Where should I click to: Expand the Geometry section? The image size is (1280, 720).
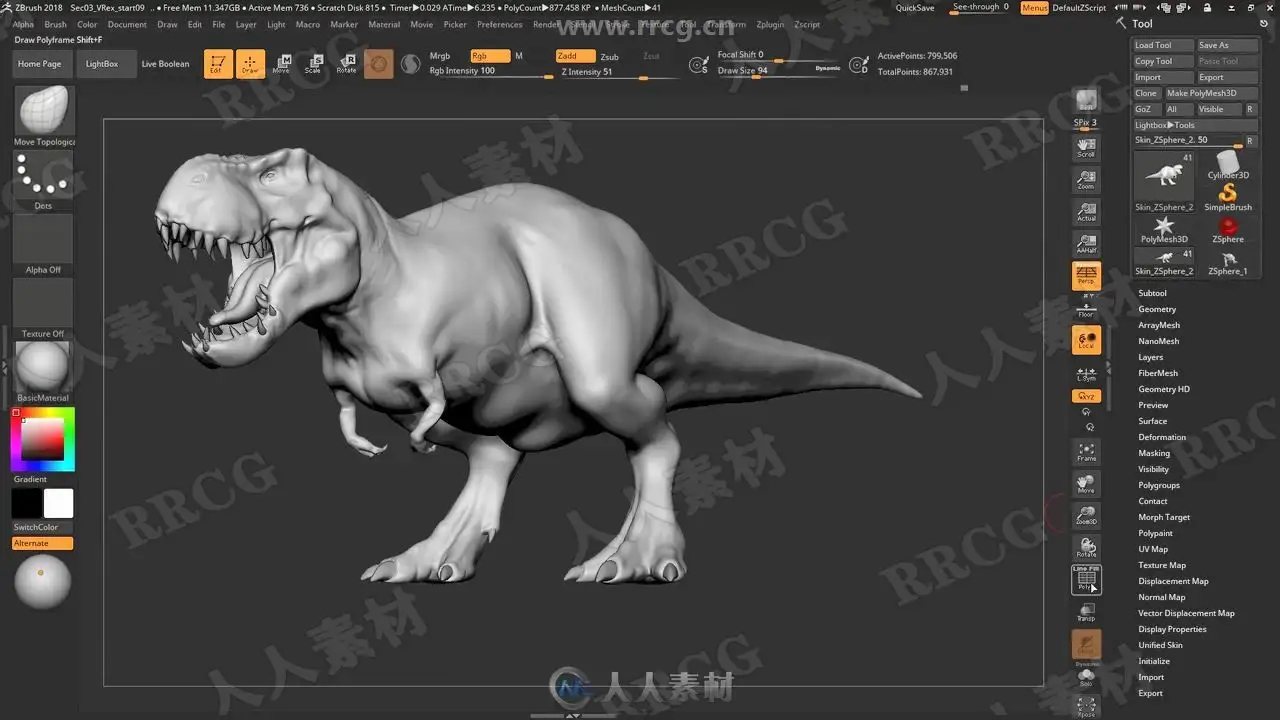pos(1157,309)
